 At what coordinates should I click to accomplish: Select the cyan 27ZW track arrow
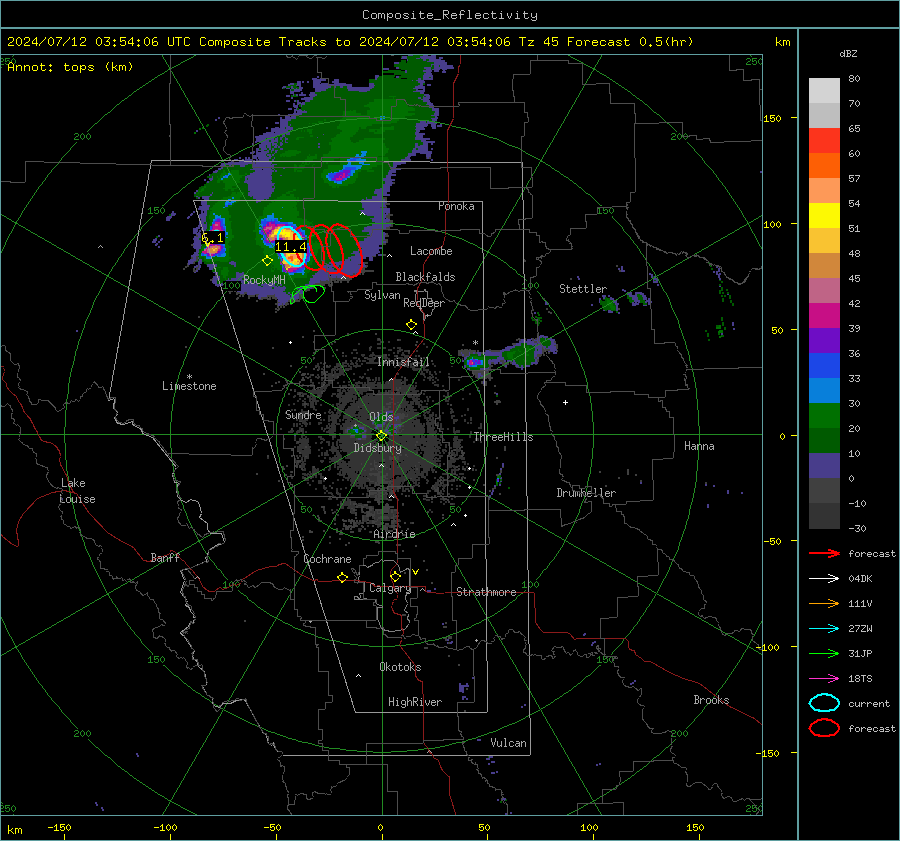tap(824, 629)
